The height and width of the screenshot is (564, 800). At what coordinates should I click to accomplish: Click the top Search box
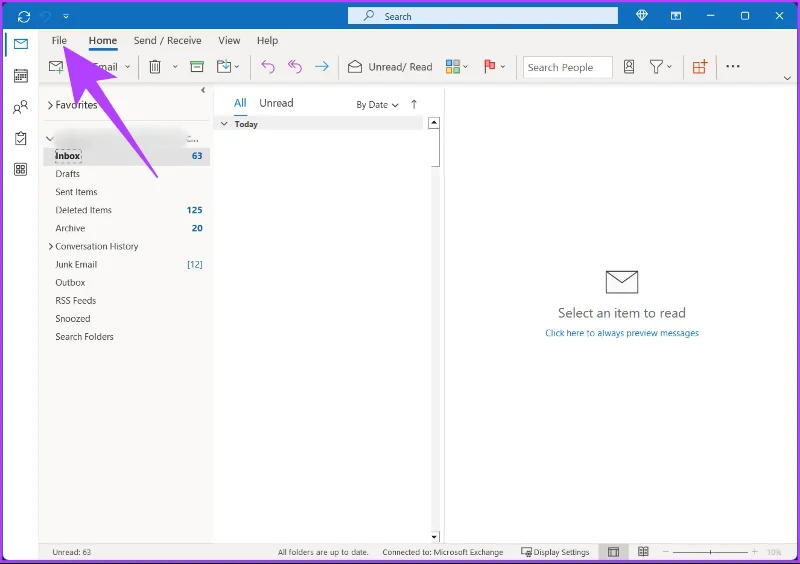click(483, 16)
